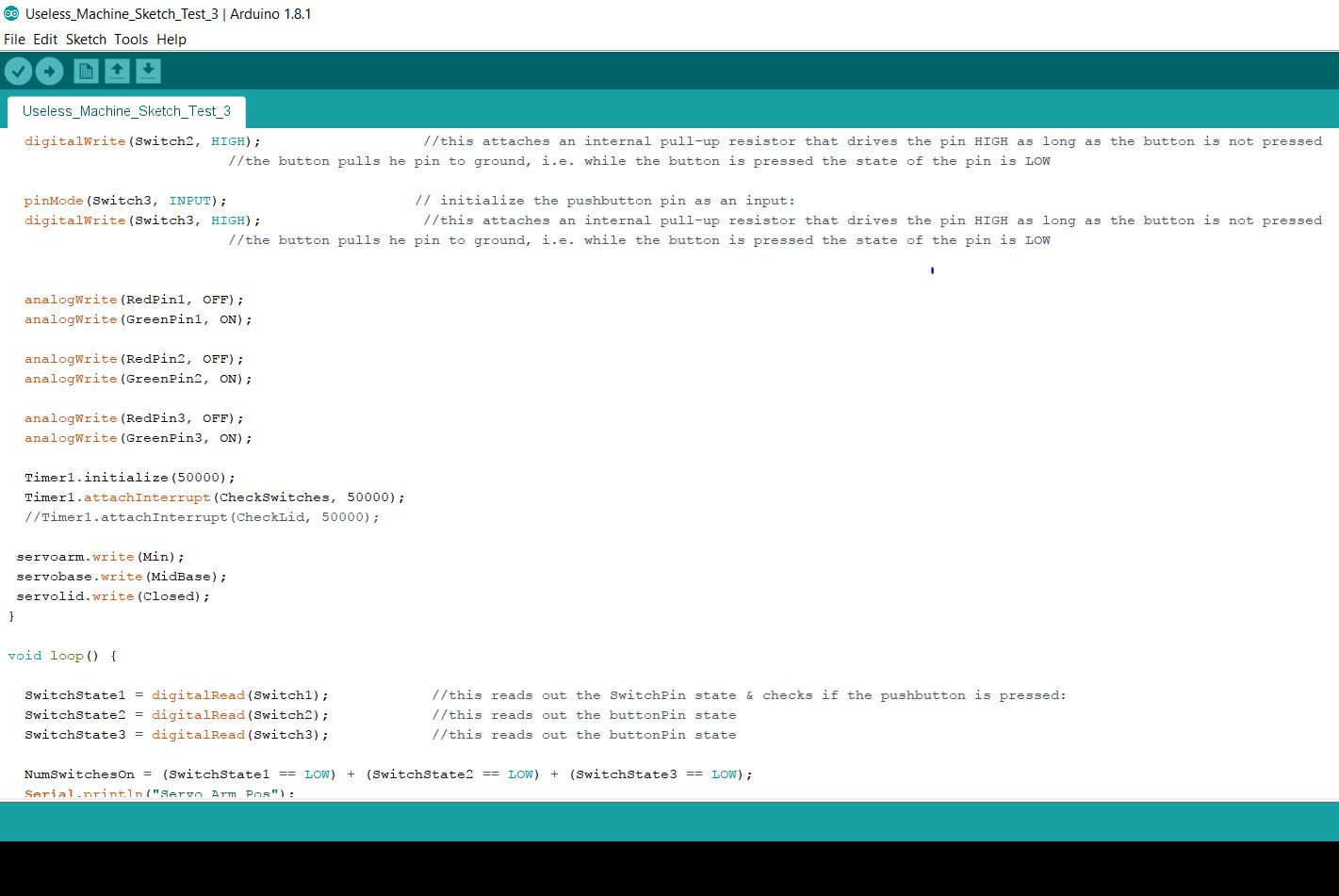Click 'digitalWrite(Switch3, HIGH);' code line

pyautogui.click(x=142, y=220)
